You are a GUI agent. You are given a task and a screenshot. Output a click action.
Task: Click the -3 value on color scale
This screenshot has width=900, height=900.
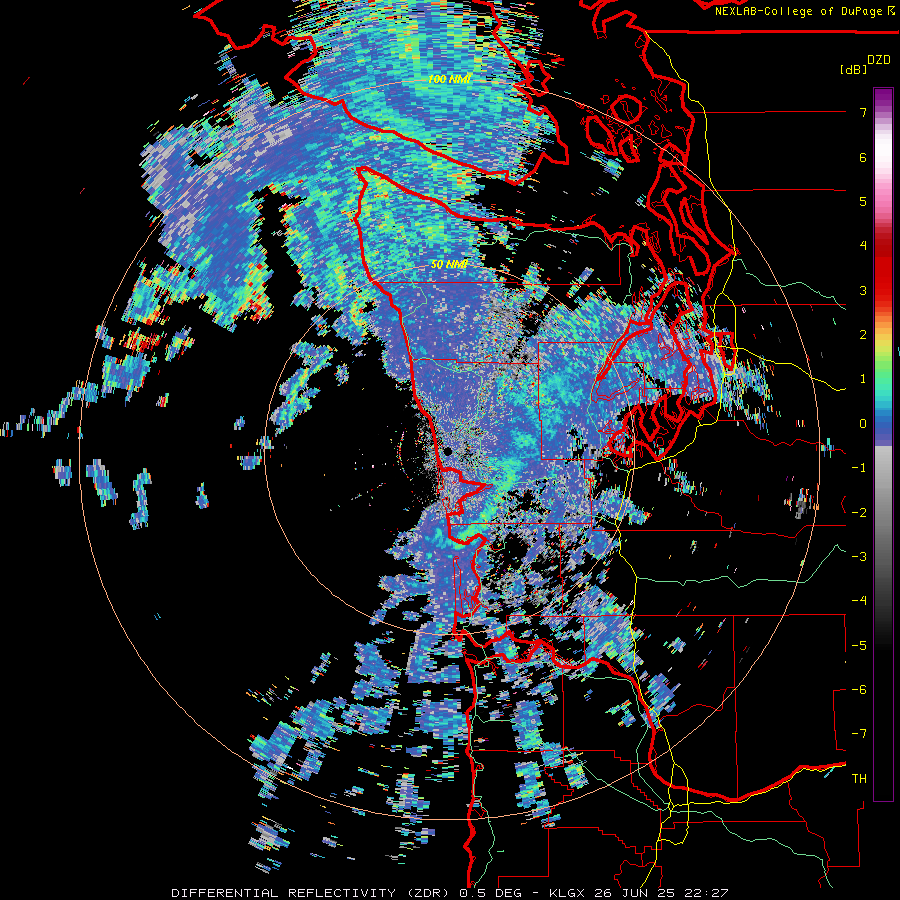coord(859,557)
